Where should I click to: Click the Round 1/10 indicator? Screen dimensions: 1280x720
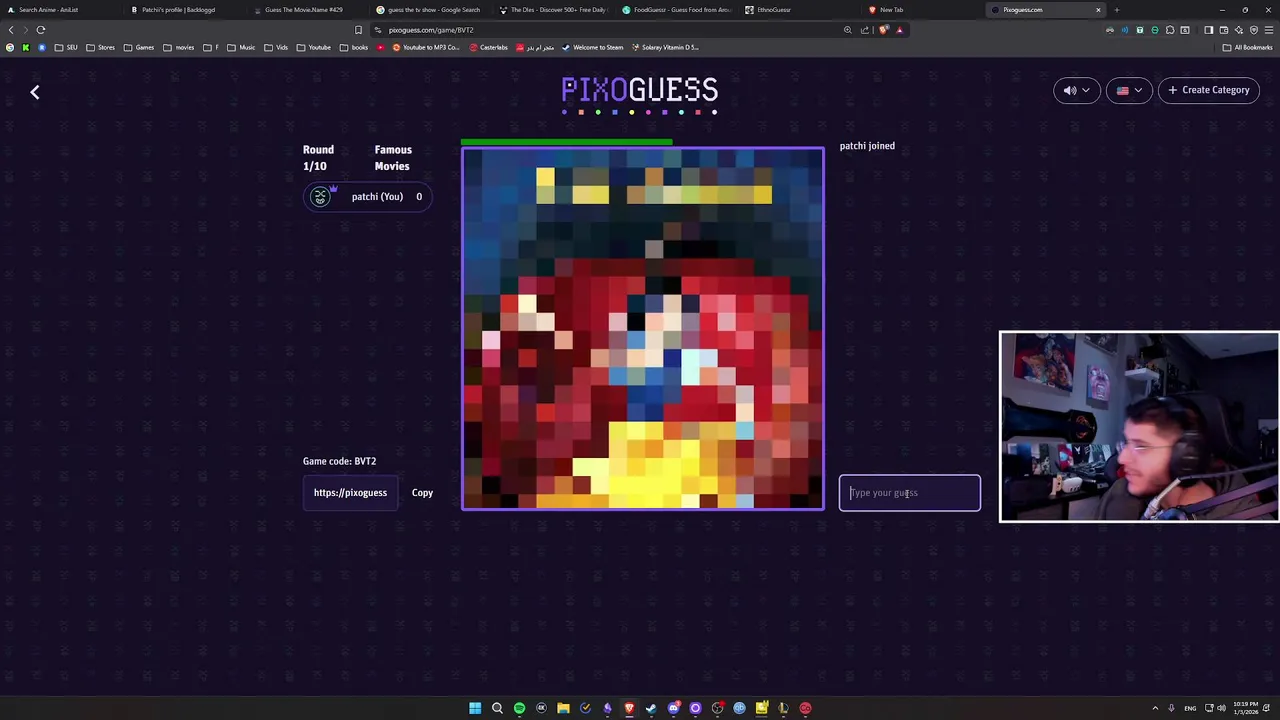(318, 158)
